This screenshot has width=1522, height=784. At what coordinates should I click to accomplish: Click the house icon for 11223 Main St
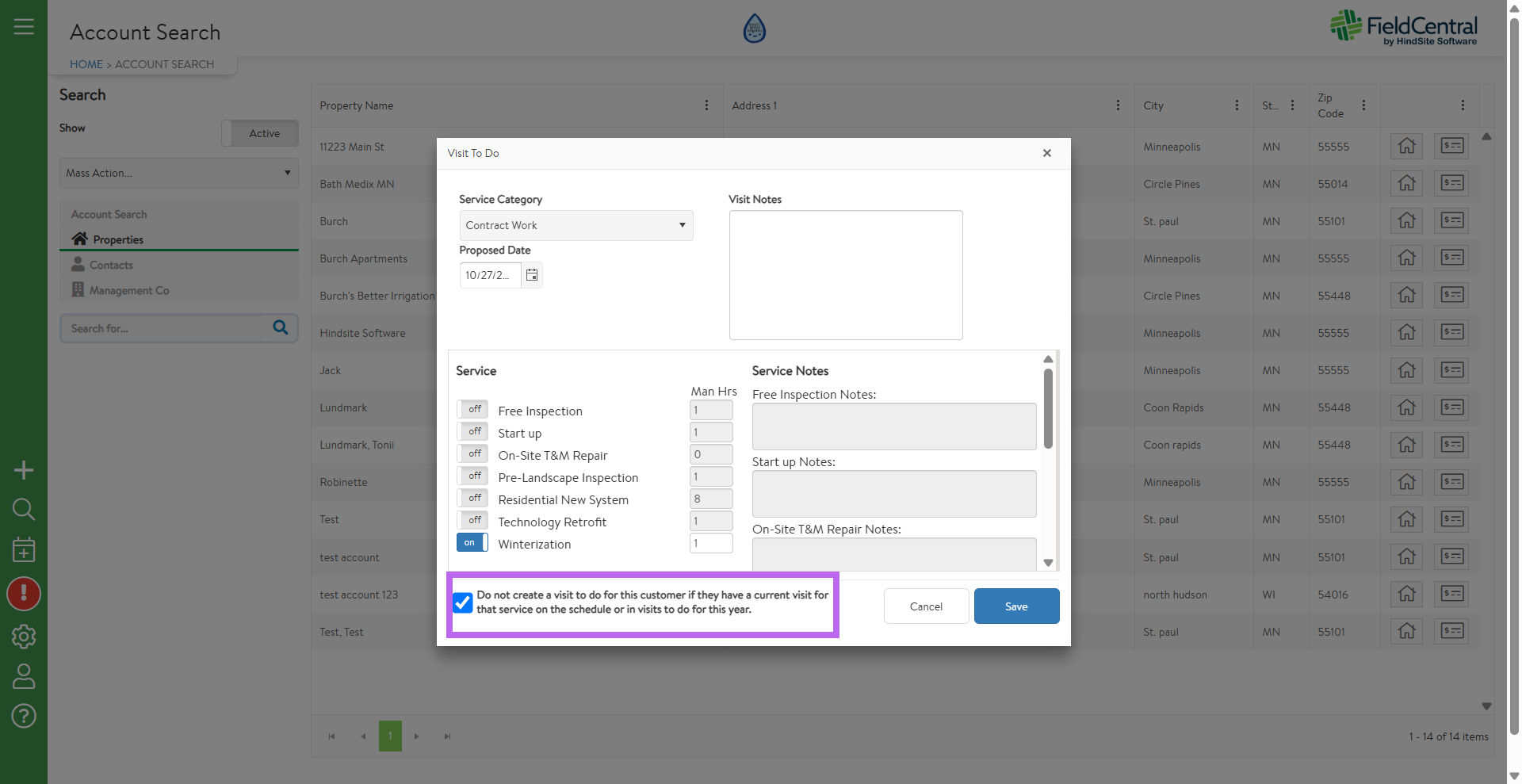(x=1406, y=147)
